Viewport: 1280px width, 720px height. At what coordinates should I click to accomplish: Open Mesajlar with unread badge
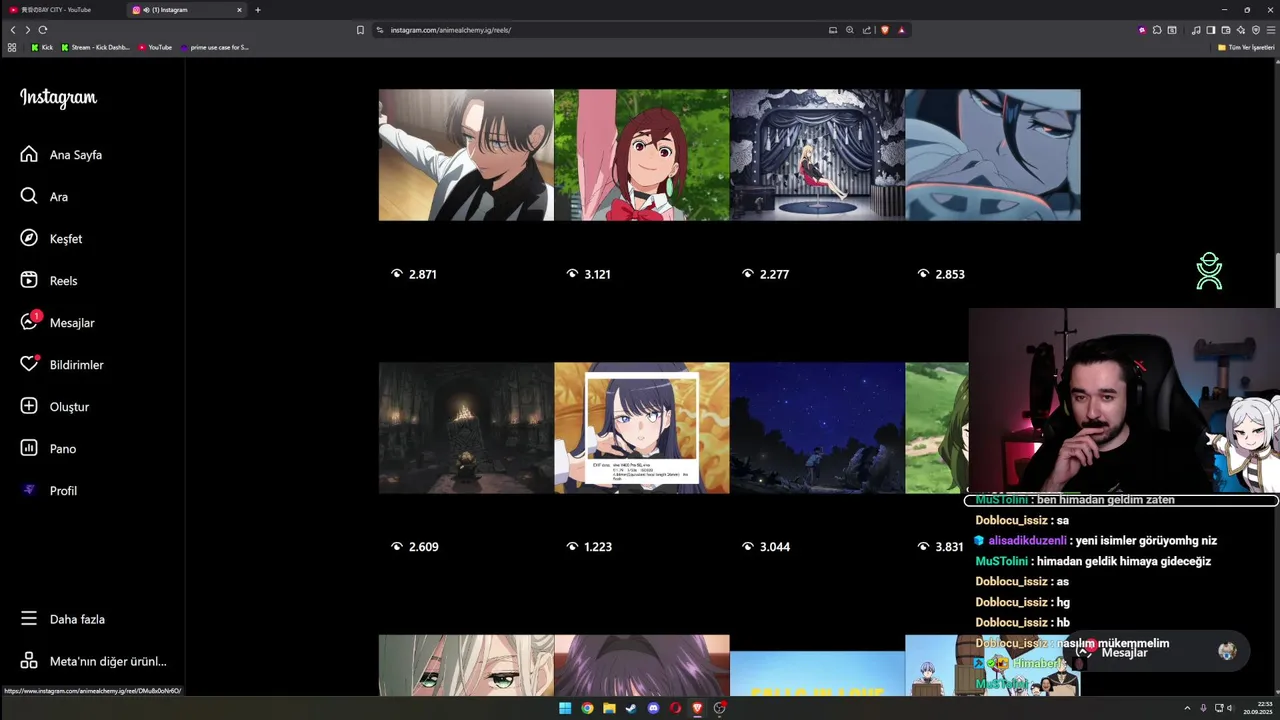58,323
